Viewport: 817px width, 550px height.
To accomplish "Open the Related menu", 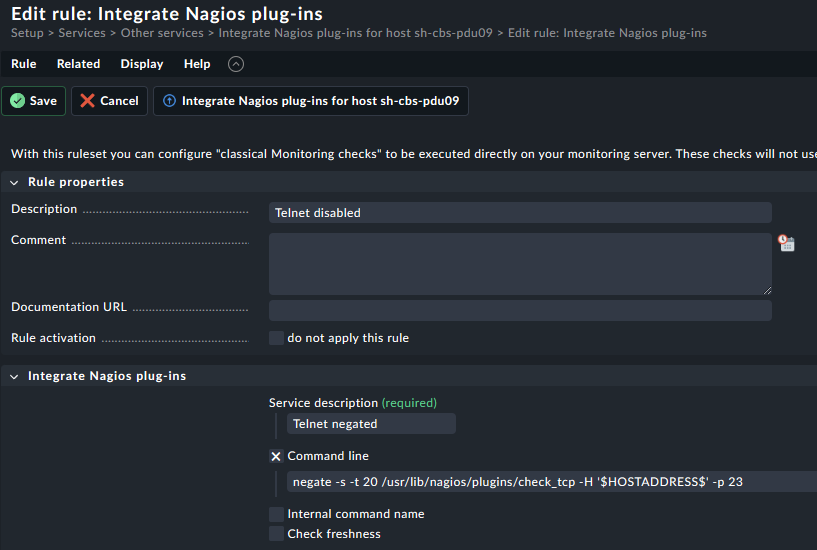I will (79, 64).
